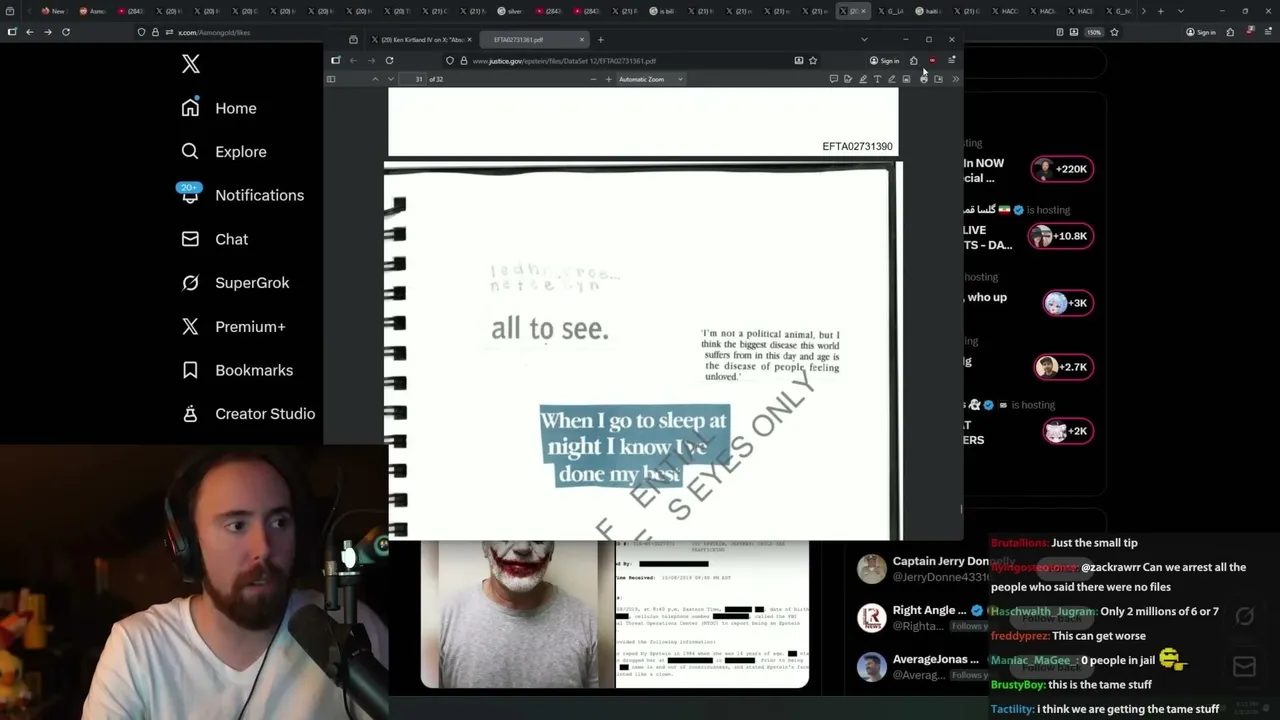Open tracking protection shield in front window
Screen dimensions: 1280x720
coord(450,61)
